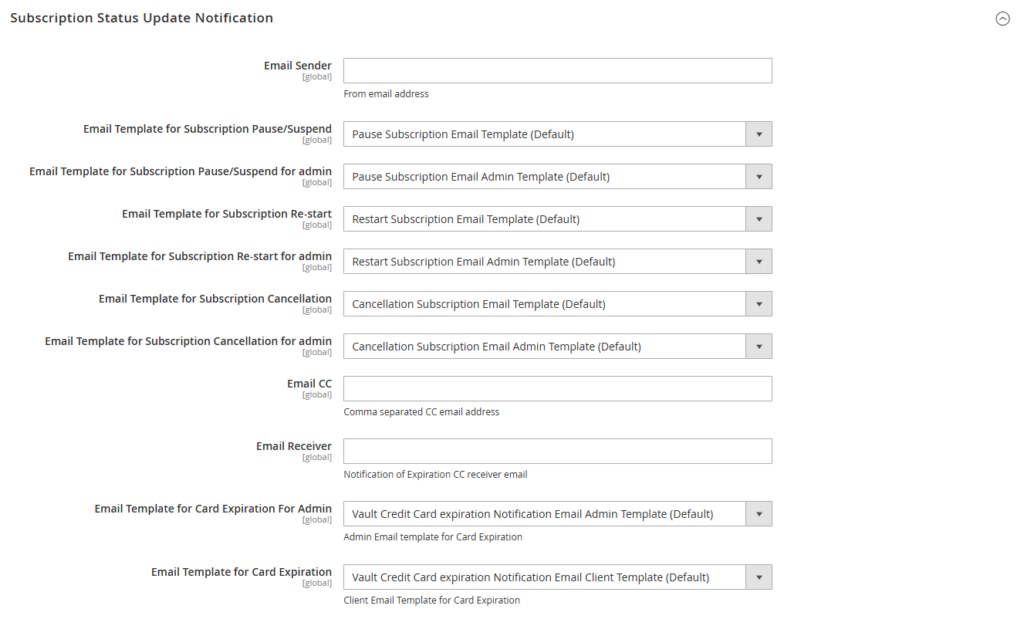The width and height of the screenshot is (1024, 626).
Task: Open Cancellation Subscription Email Admin Template dropdown
Action: pyautogui.click(x=545, y=347)
